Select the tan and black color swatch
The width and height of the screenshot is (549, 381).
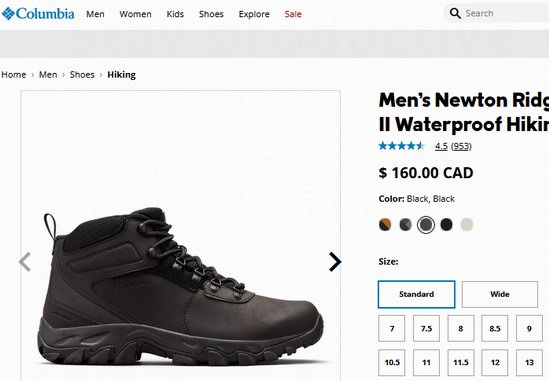385,224
